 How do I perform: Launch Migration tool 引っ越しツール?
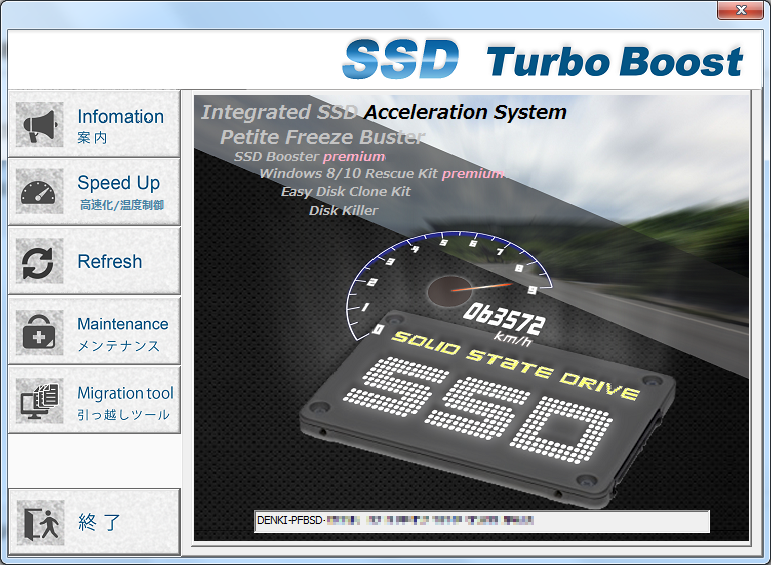coord(125,402)
